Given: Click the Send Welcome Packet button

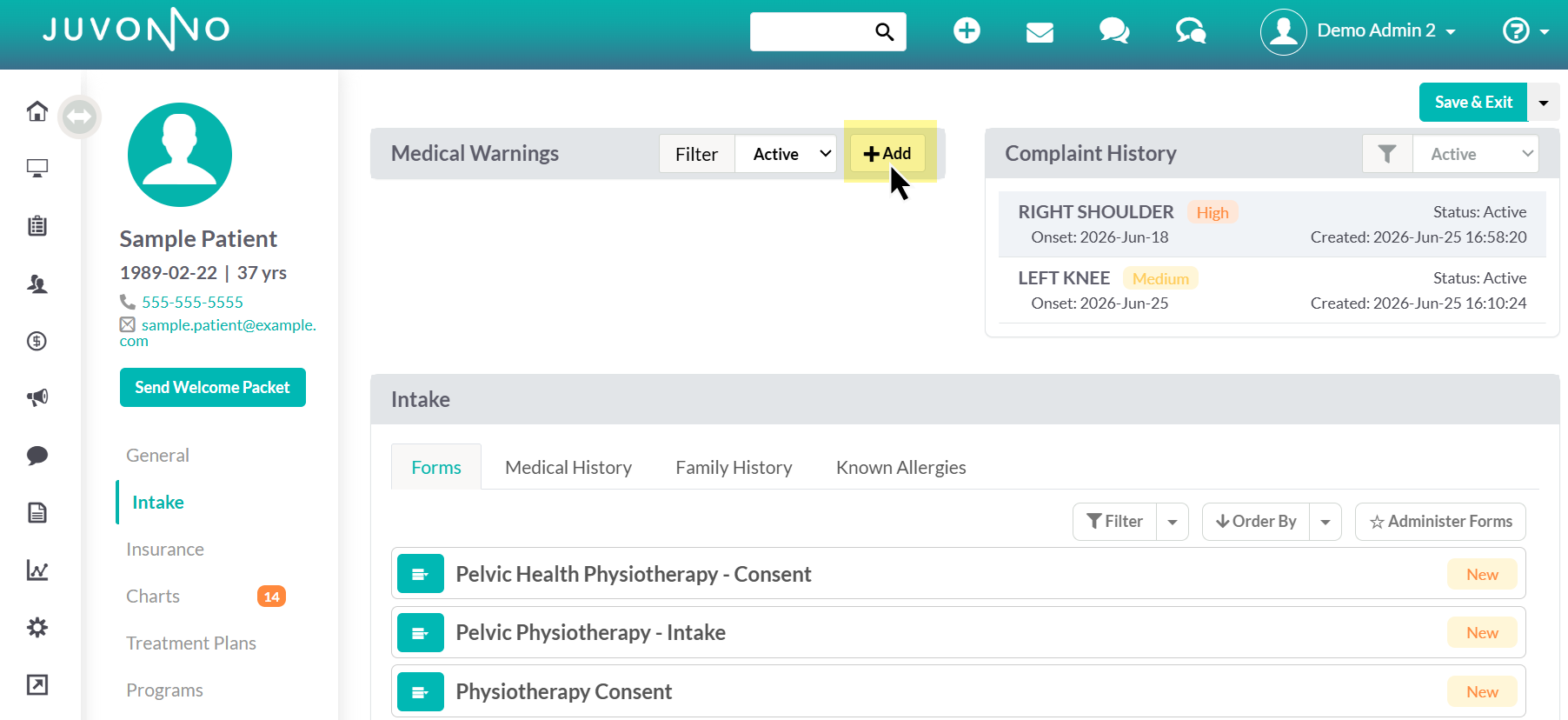Looking at the screenshot, I should coord(213,388).
